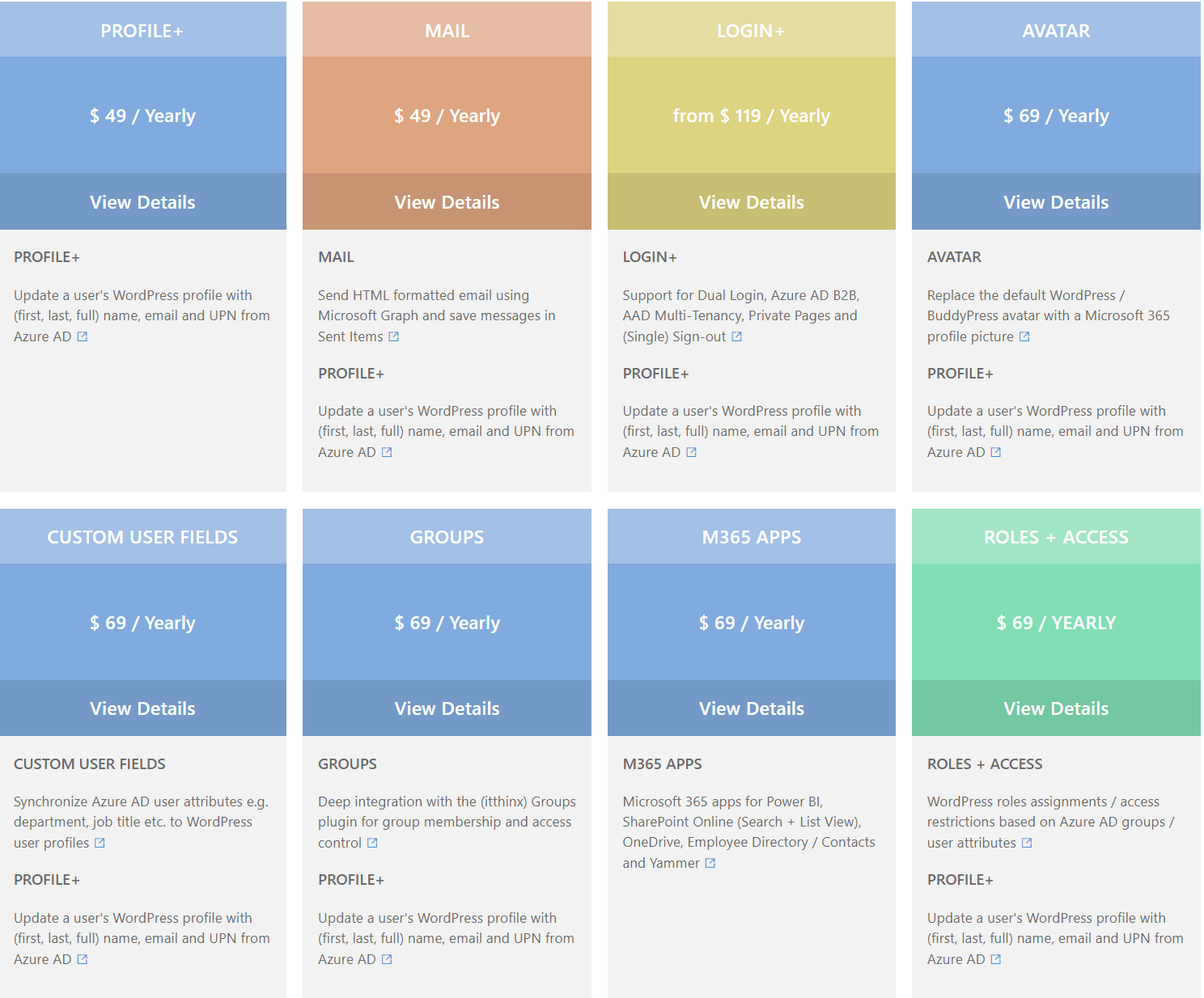Viewport: 1204px width, 998px height.
Task: Open external link icon after 'user attributes'
Action: coord(1027,844)
